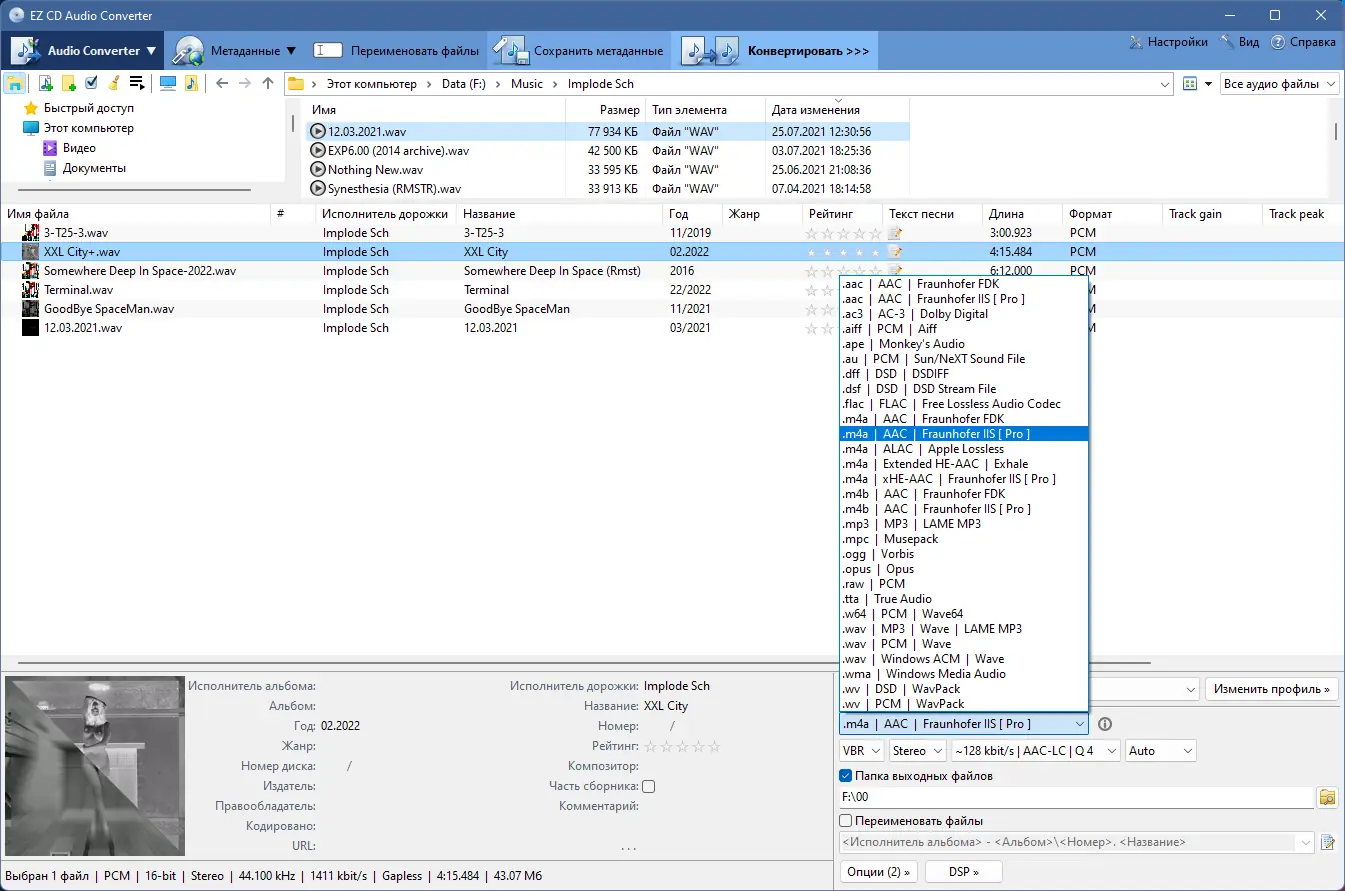
Task: Open the Add Files to list icon
Action: [45, 83]
